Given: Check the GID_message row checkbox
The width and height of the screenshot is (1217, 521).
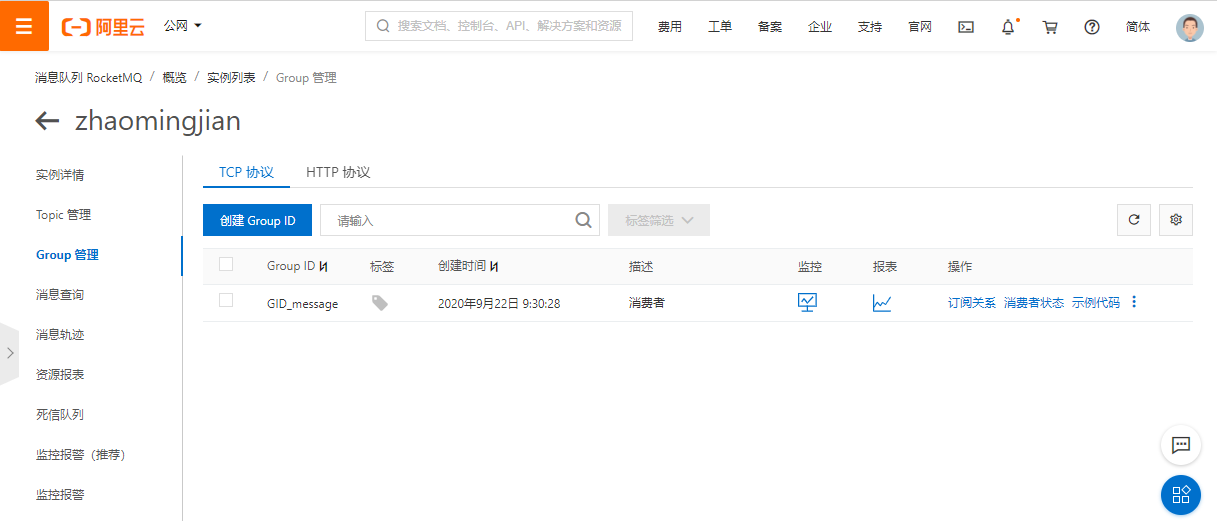Looking at the screenshot, I should tap(226, 300).
